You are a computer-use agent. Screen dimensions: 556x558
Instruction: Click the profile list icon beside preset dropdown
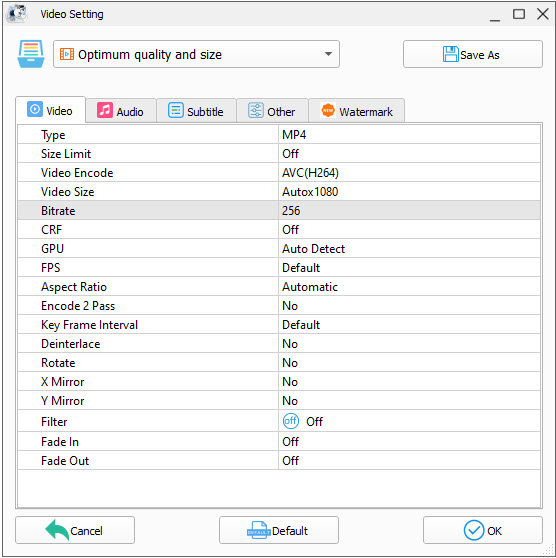click(31, 54)
